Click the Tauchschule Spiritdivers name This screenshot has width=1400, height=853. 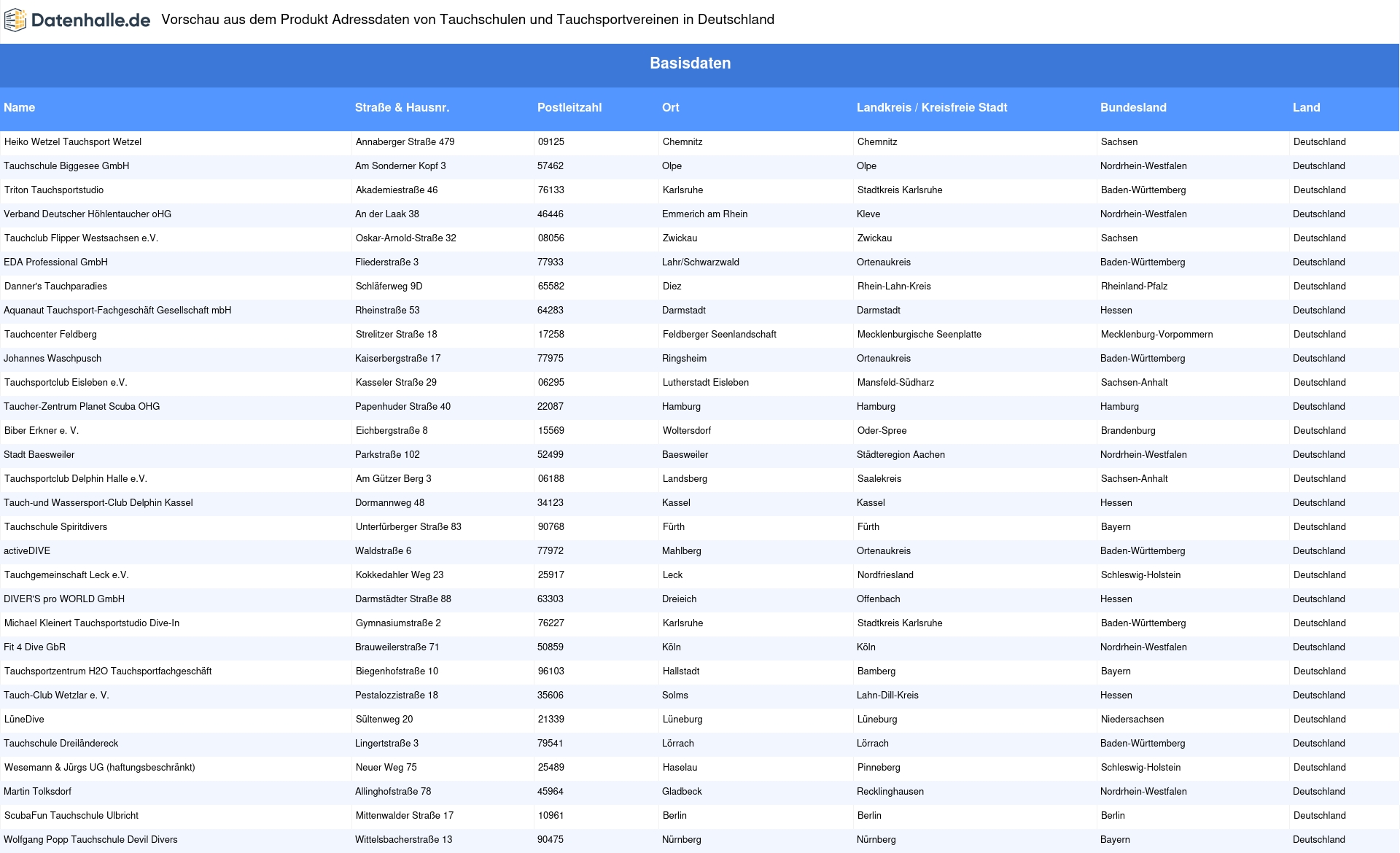point(55,527)
